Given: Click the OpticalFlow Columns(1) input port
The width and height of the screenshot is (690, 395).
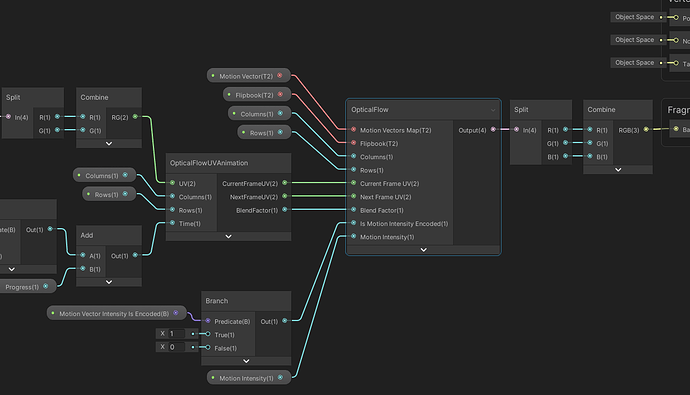Looking at the screenshot, I should point(353,156).
